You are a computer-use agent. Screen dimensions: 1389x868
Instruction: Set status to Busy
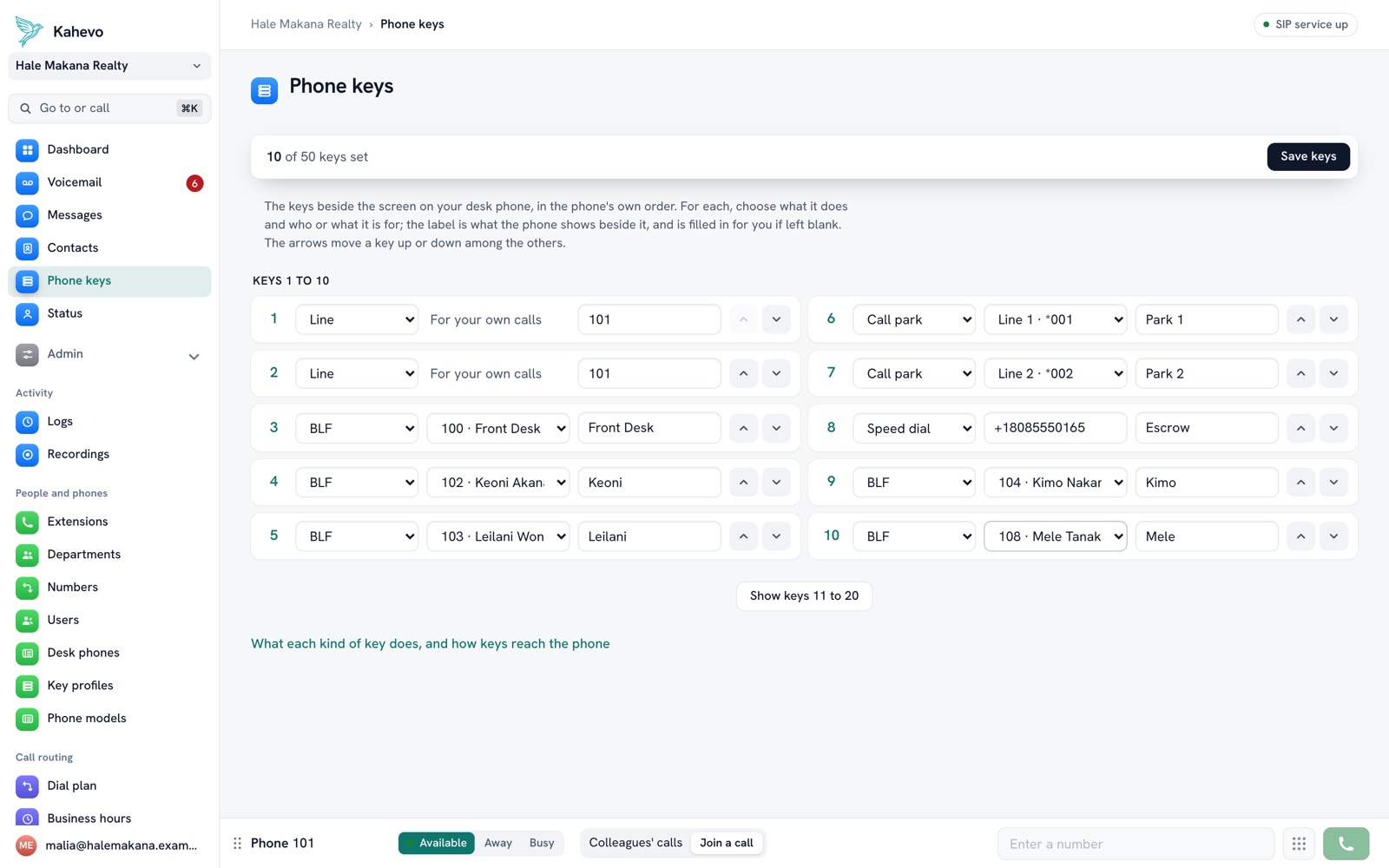[x=542, y=843]
